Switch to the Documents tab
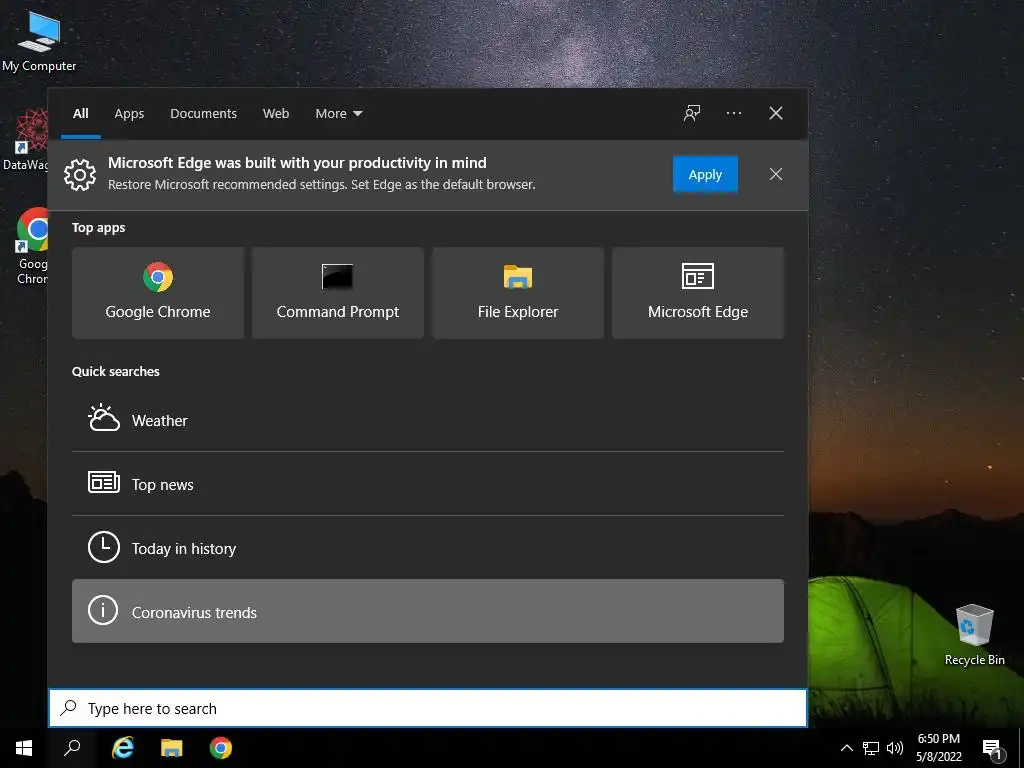Viewport: 1024px width, 768px height. click(x=203, y=114)
